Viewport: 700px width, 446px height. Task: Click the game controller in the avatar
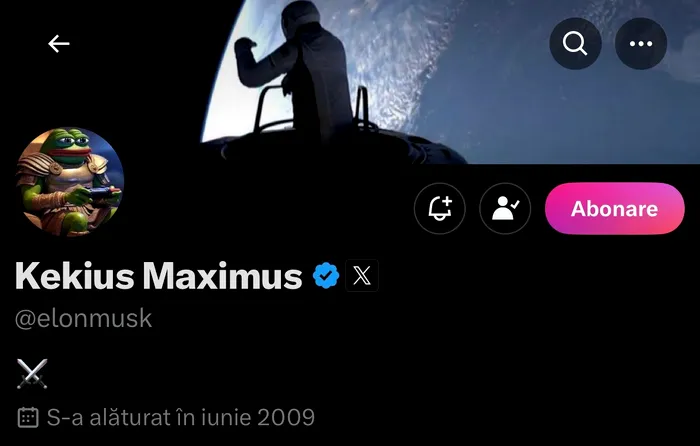(x=102, y=193)
